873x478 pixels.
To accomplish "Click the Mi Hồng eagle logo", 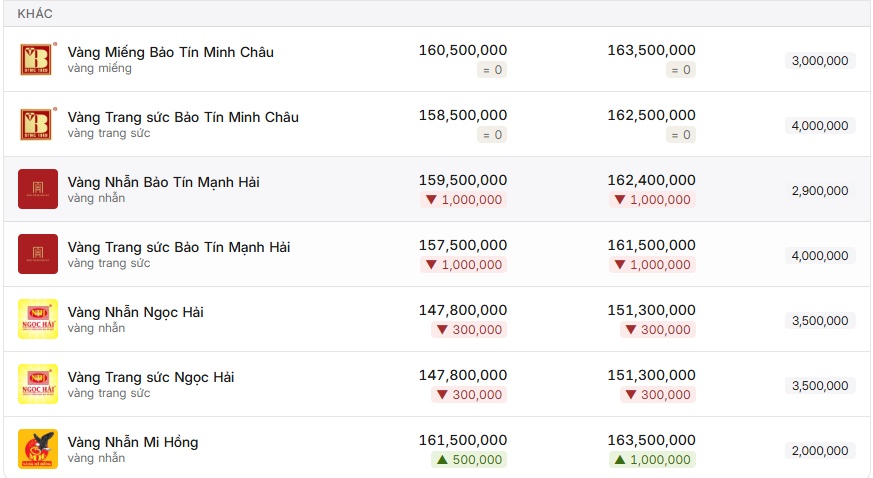I will point(37,449).
